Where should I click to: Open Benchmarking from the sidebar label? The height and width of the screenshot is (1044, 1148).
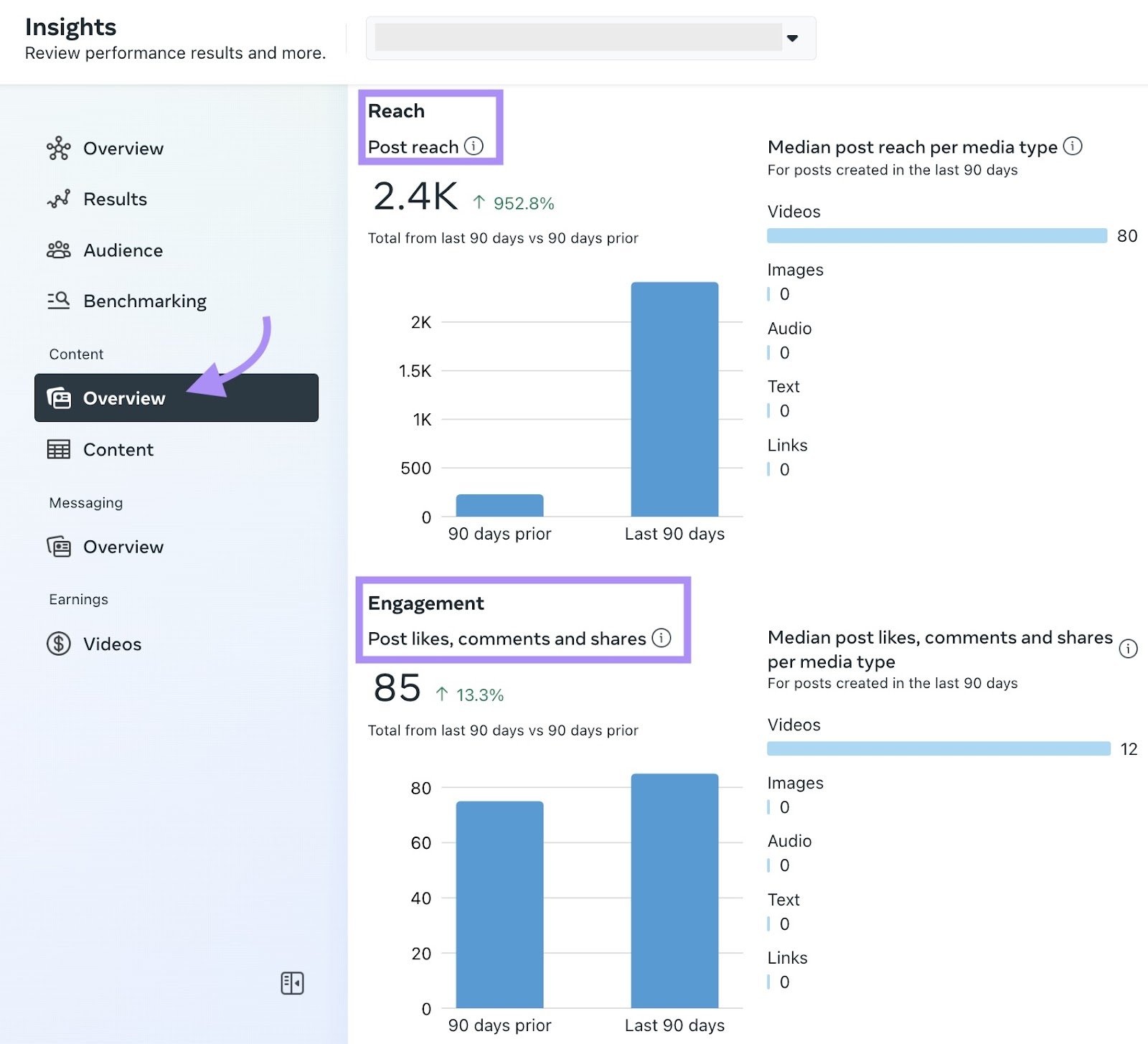tap(145, 301)
